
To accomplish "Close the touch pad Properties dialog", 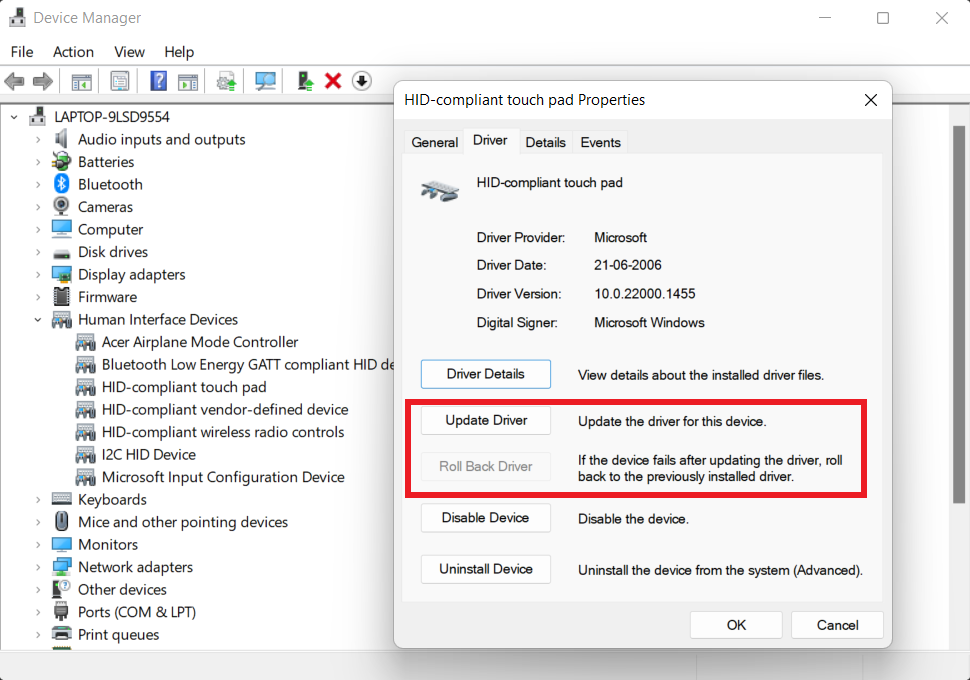I will [870, 100].
